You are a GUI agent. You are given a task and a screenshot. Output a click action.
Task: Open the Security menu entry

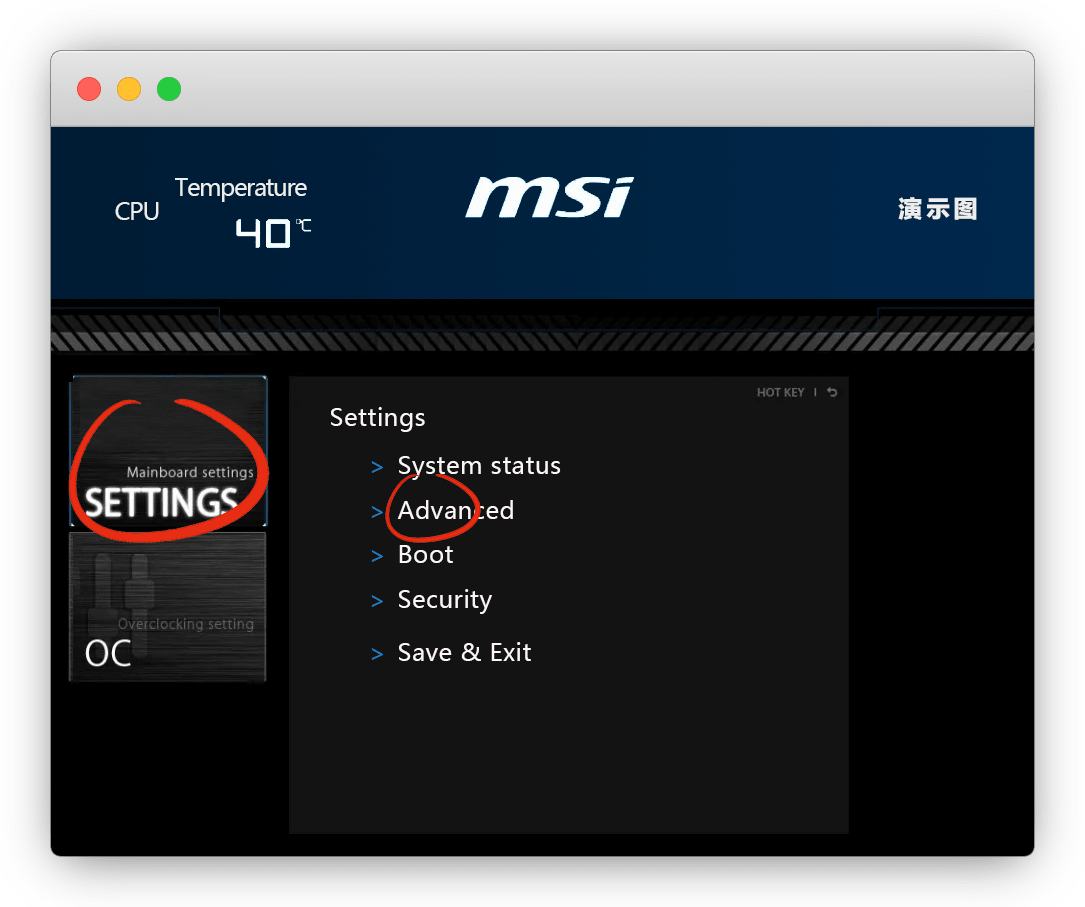pyautogui.click(x=445, y=600)
